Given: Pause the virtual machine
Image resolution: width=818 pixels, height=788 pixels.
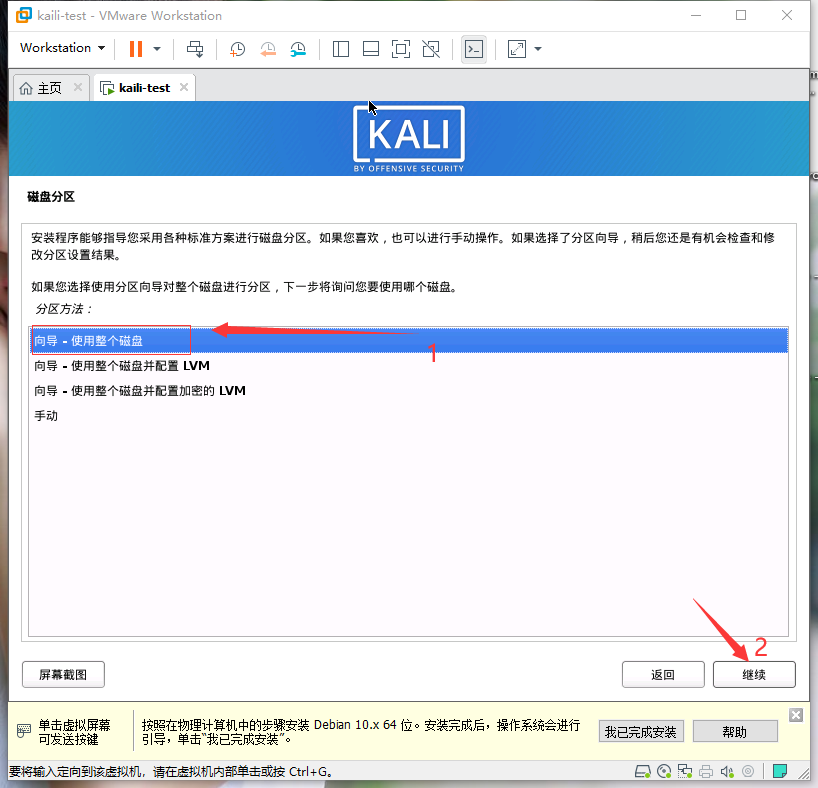Looking at the screenshot, I should point(136,49).
